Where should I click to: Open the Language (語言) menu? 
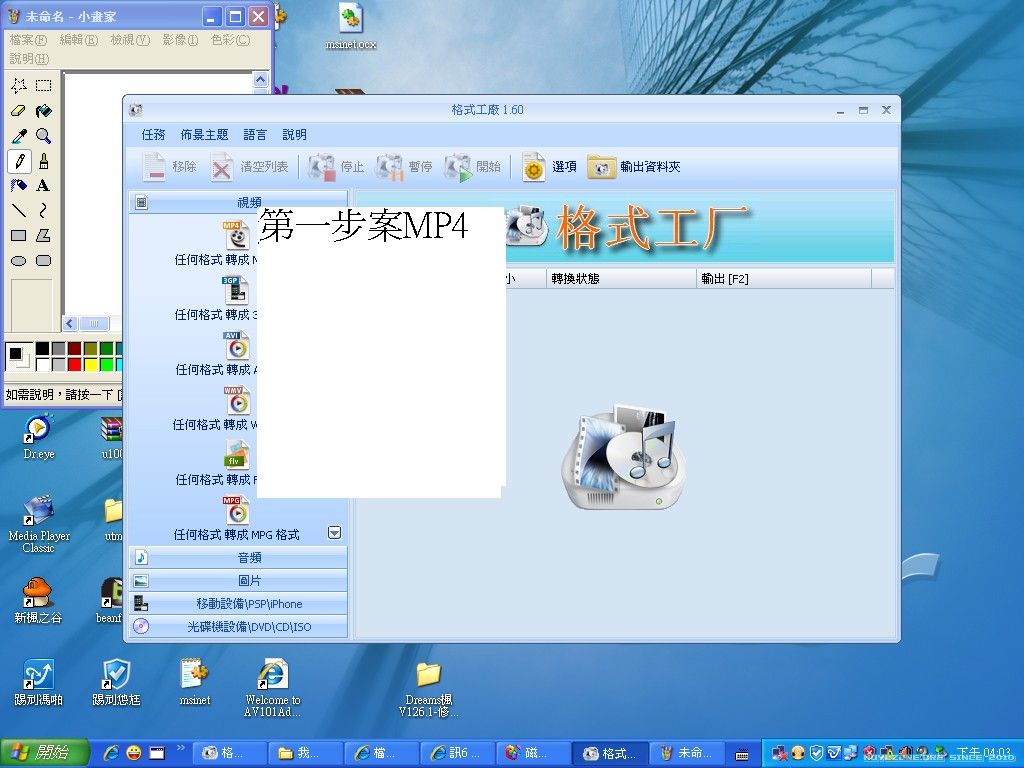[x=255, y=135]
